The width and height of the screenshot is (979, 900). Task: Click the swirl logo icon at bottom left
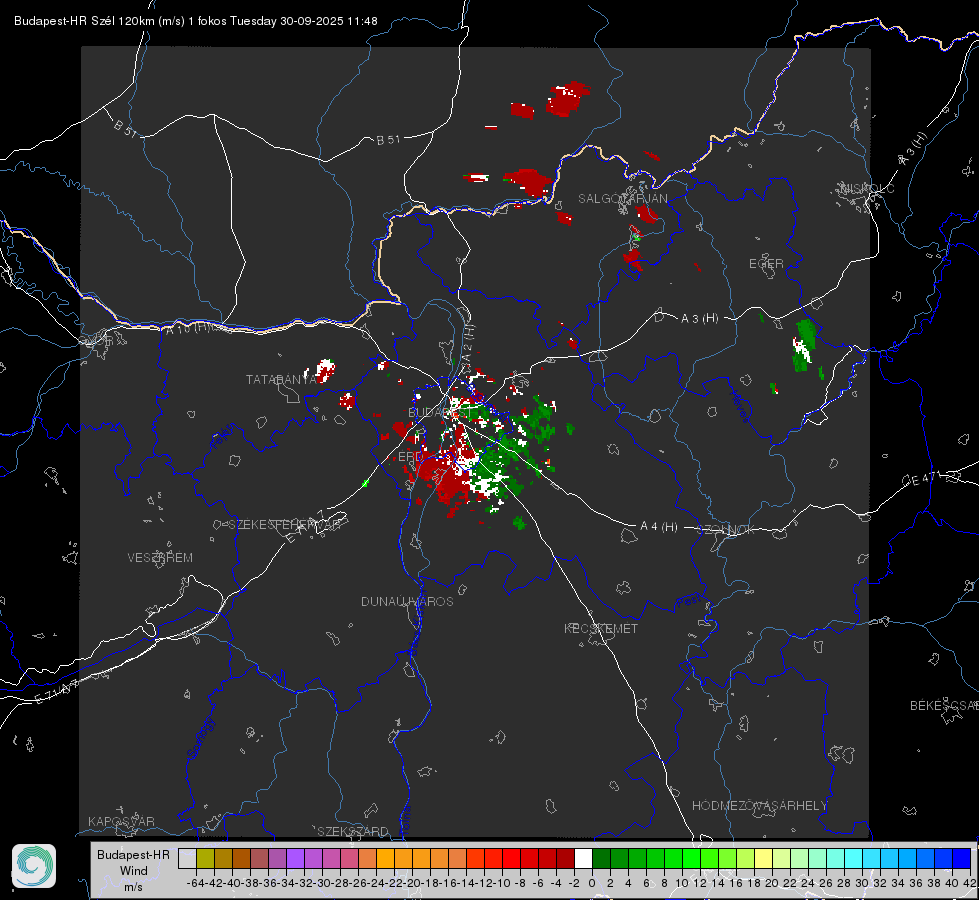coord(34,866)
